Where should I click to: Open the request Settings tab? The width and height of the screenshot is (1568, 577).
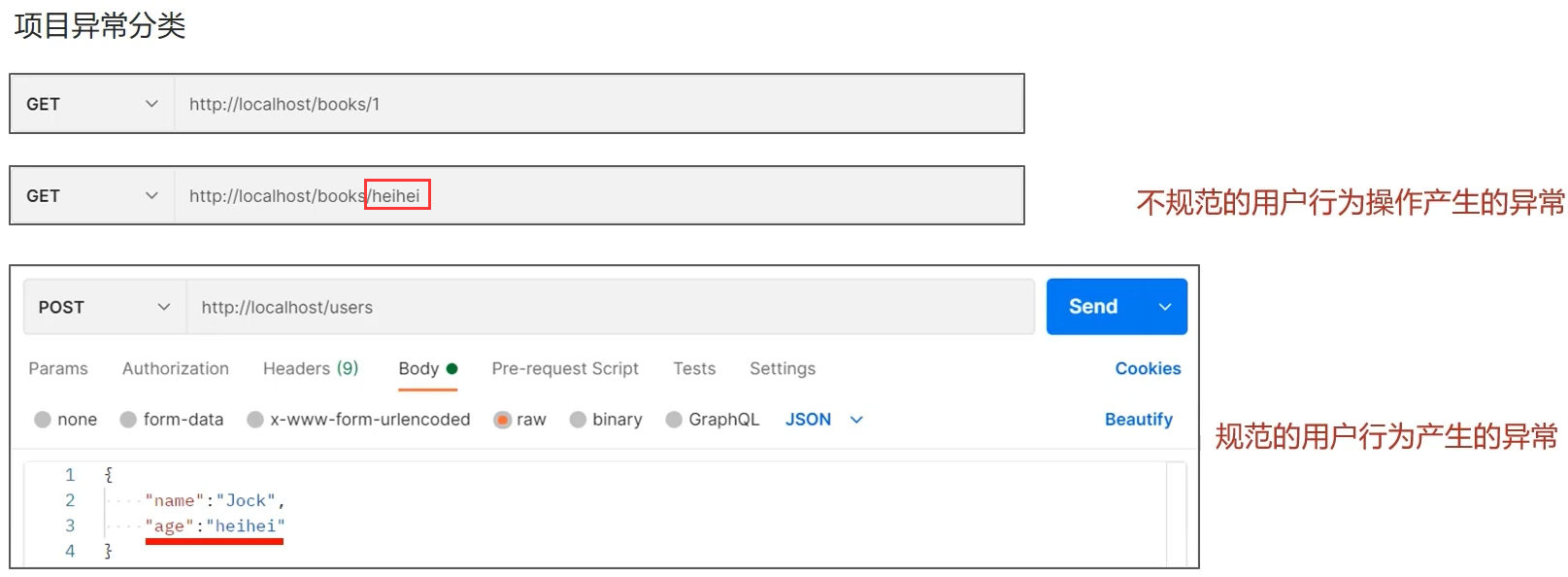783,369
